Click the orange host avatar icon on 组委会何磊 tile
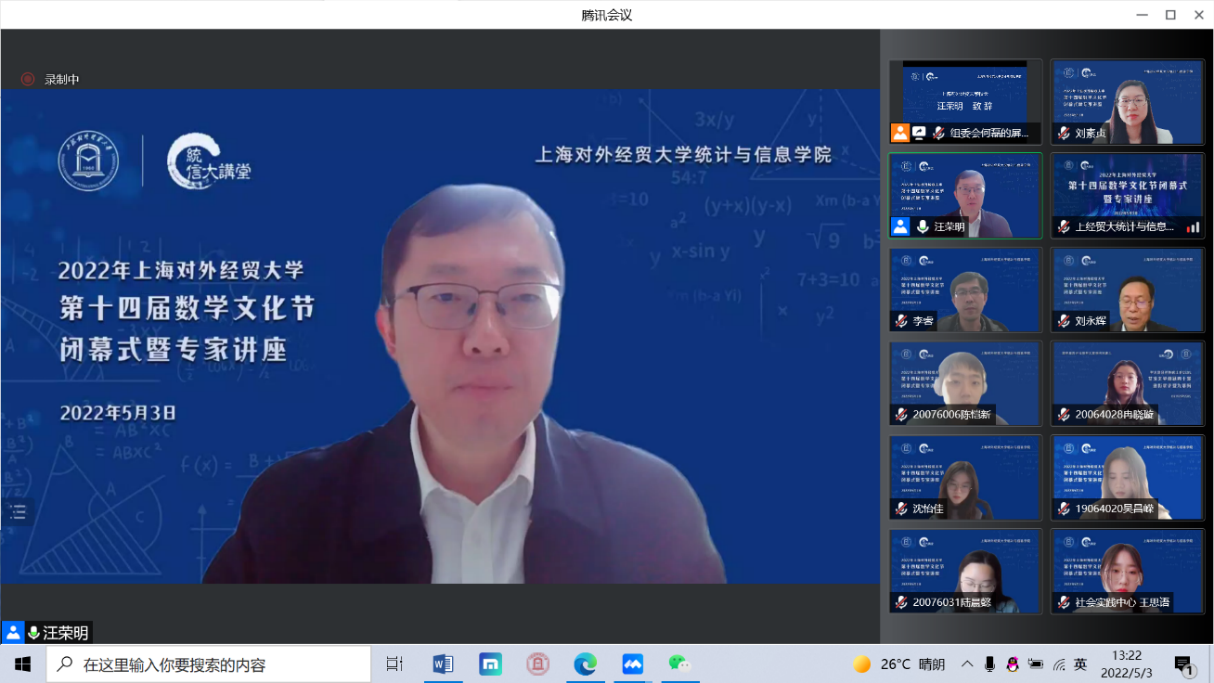This screenshot has width=1214, height=683. (900, 133)
